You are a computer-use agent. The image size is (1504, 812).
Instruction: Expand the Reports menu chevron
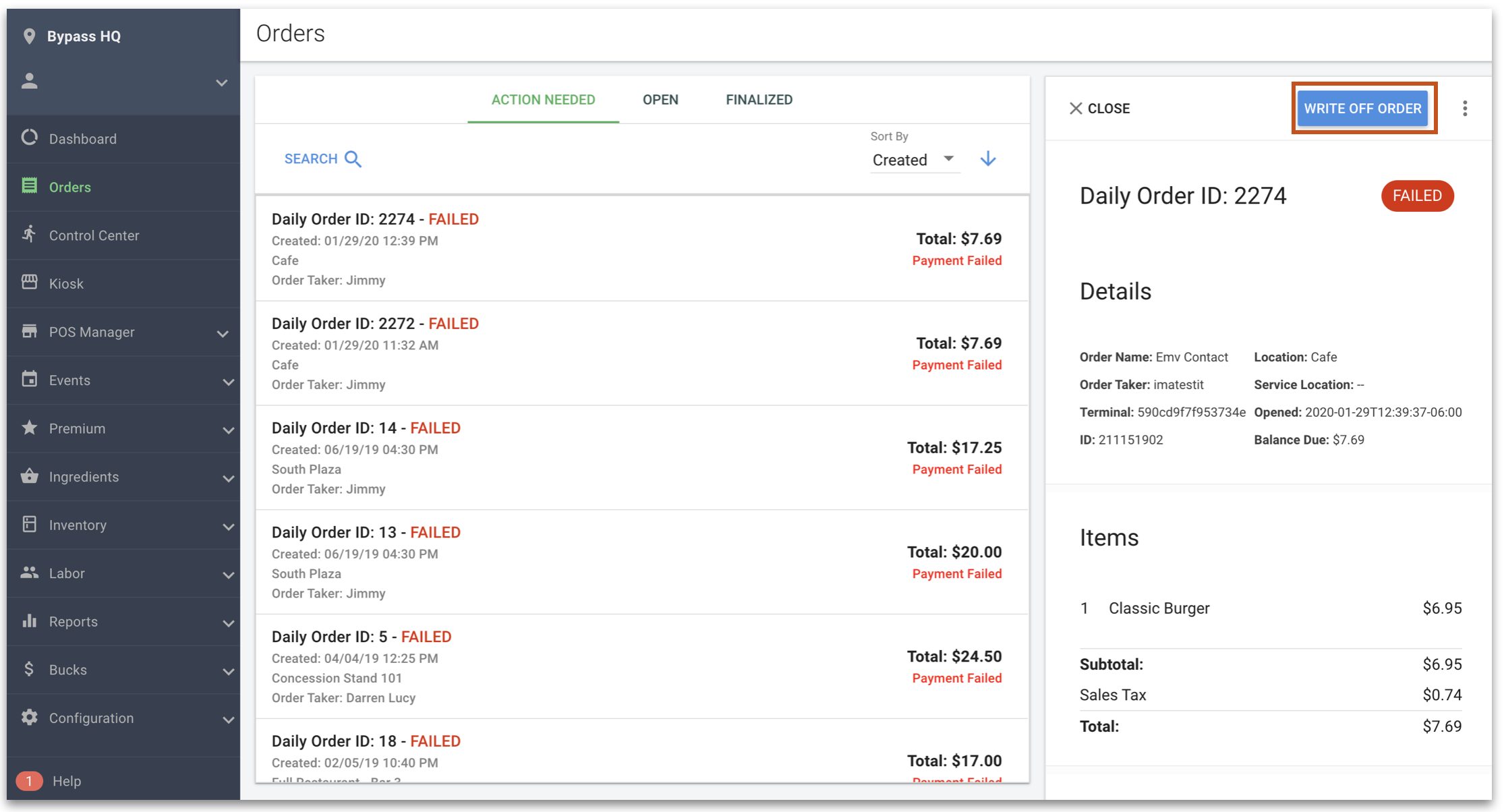coord(228,622)
